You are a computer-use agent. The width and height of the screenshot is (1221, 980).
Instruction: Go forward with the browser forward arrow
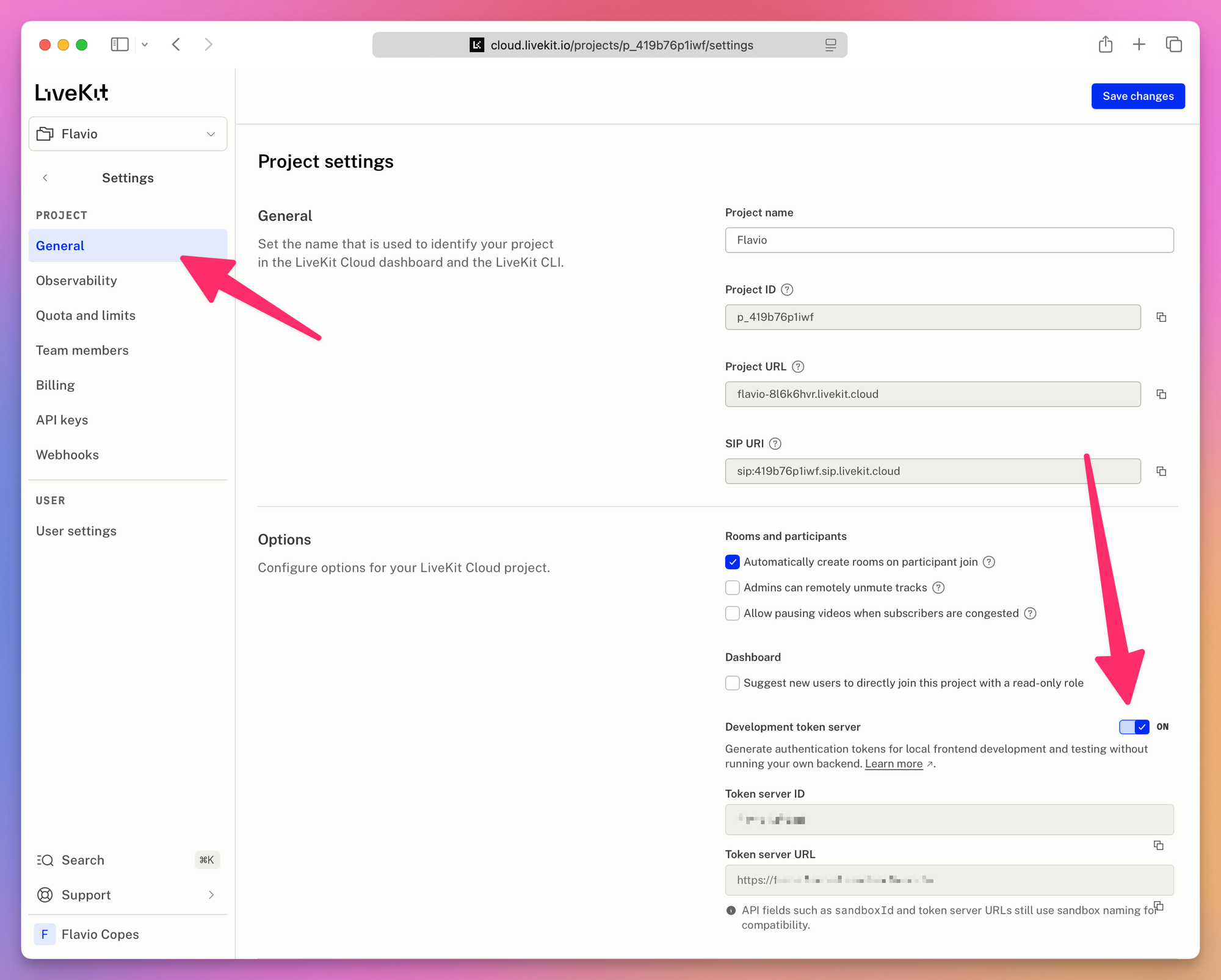click(x=208, y=45)
